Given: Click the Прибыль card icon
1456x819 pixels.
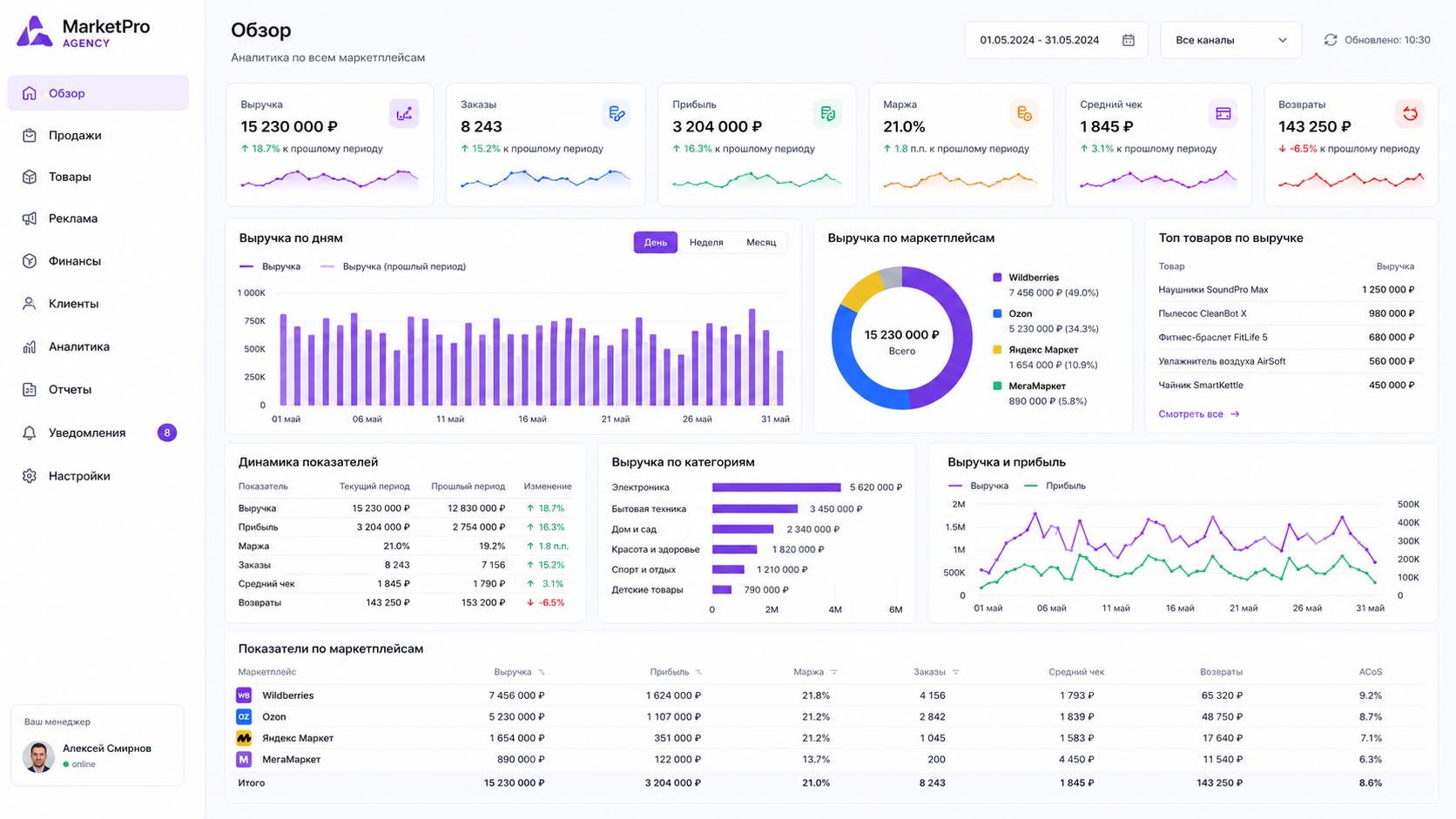Looking at the screenshot, I should point(828,114).
